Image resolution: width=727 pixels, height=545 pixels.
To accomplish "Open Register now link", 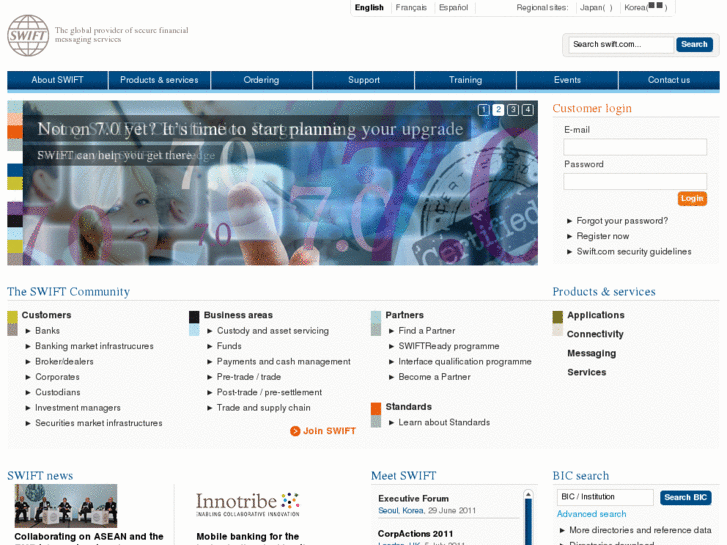I will point(603,236).
